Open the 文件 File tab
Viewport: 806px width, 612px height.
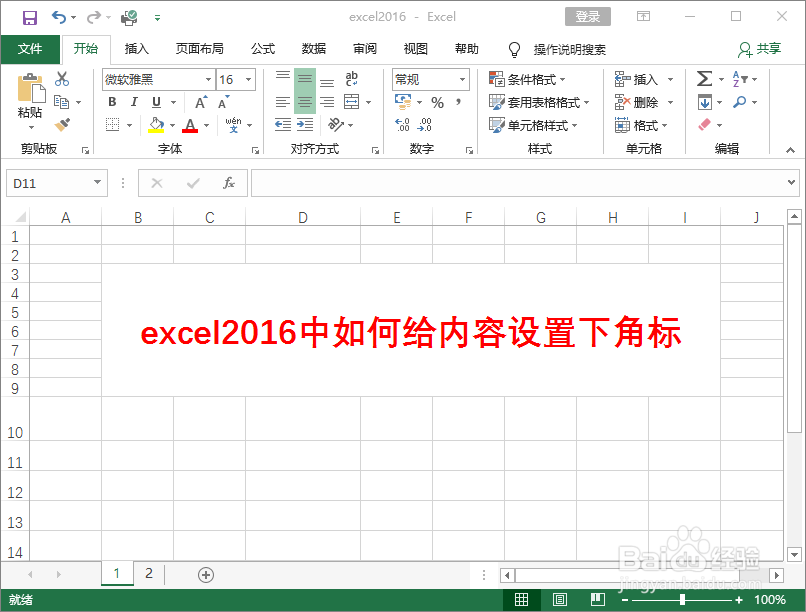(x=30, y=49)
